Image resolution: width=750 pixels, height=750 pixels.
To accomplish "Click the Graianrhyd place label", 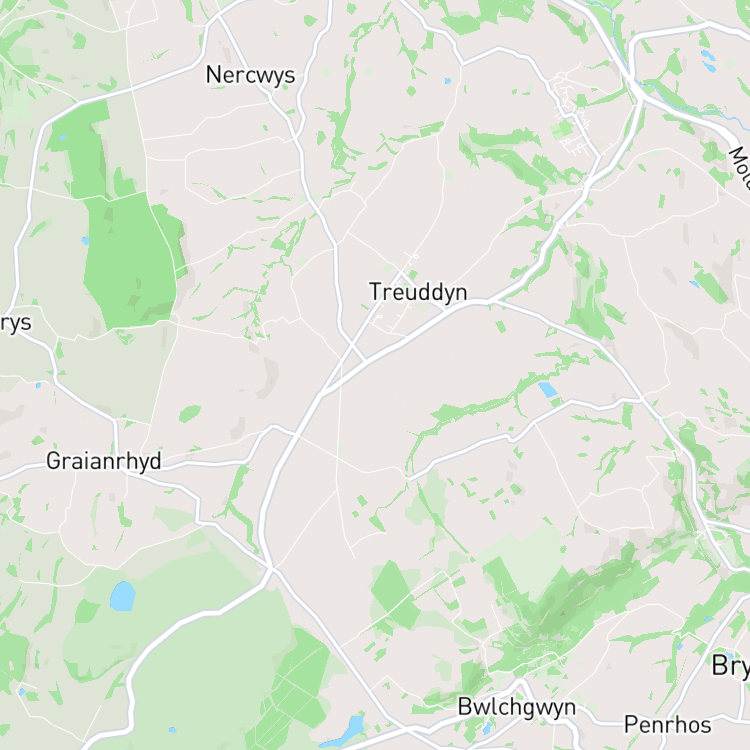I will [x=104, y=461].
